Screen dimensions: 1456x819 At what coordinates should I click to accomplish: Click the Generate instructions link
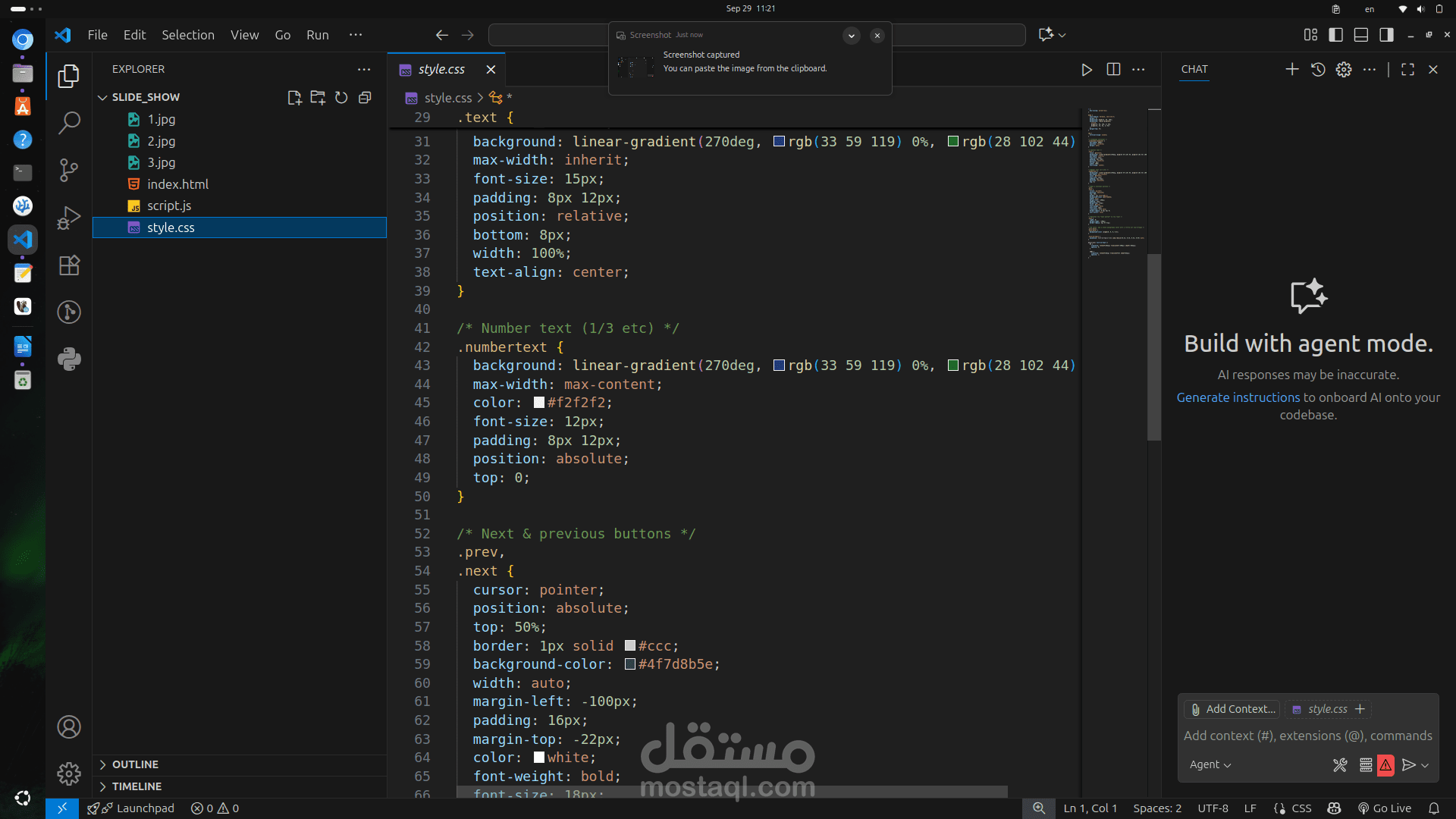click(1238, 397)
